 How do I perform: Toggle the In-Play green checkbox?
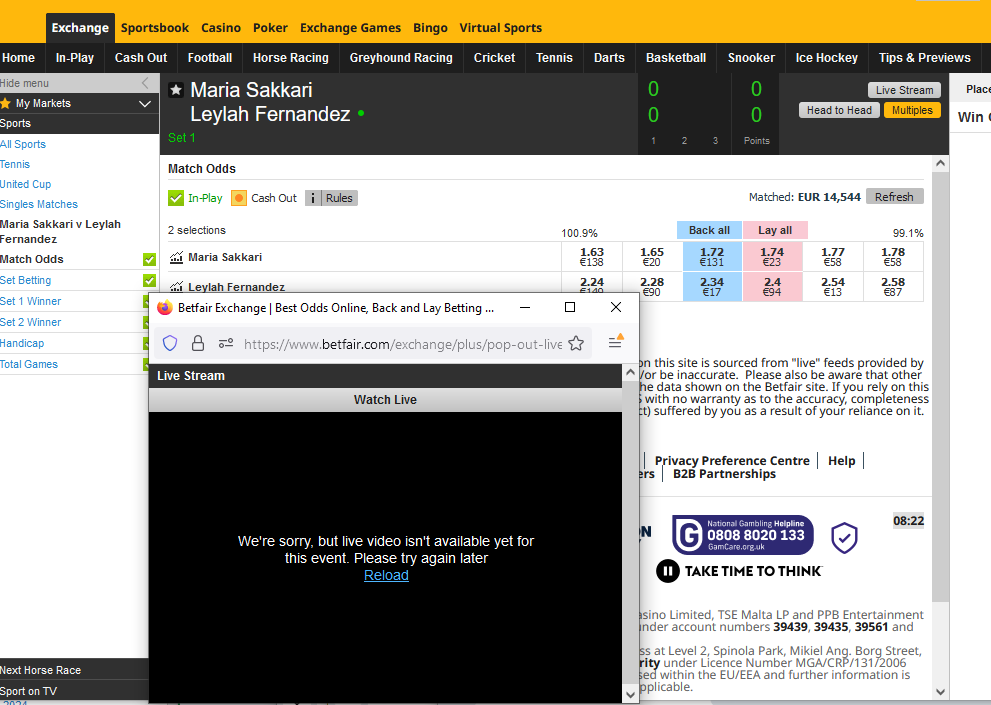click(x=176, y=198)
